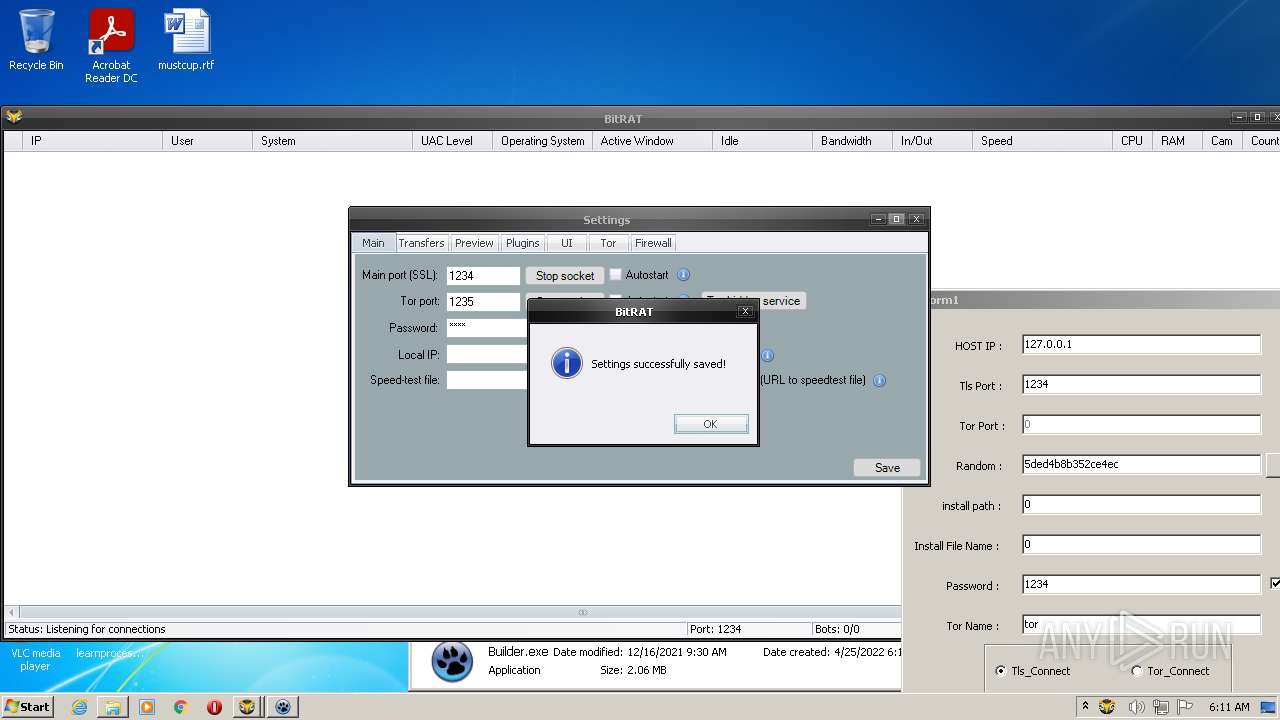Click 'Status: Listening for connections' status text

pos(87,629)
